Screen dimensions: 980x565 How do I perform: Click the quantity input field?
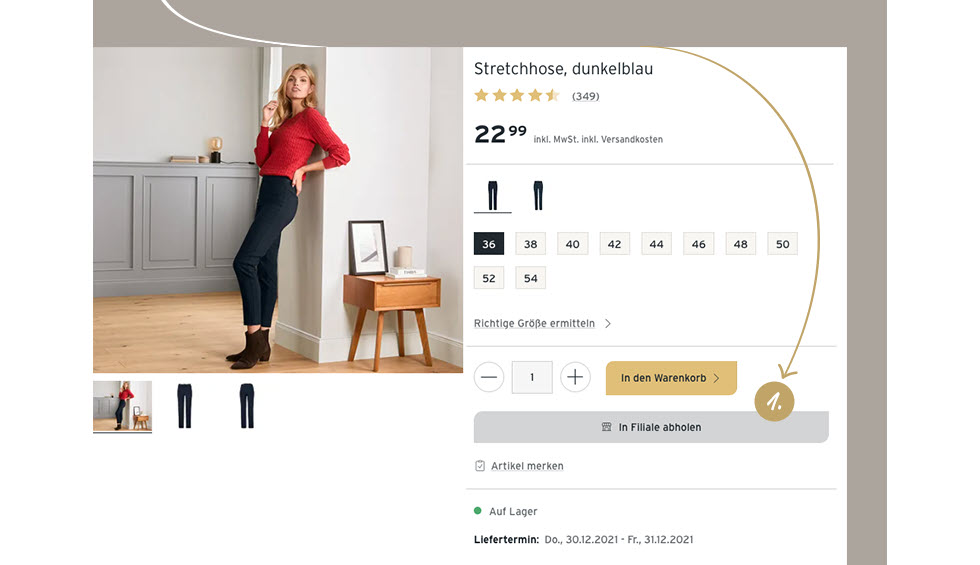click(x=532, y=377)
